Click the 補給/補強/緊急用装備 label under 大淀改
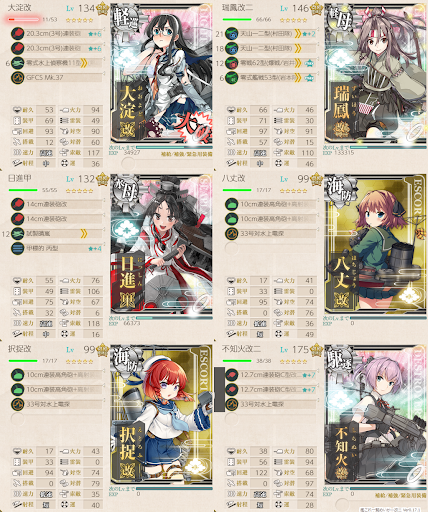 [x=187, y=154]
